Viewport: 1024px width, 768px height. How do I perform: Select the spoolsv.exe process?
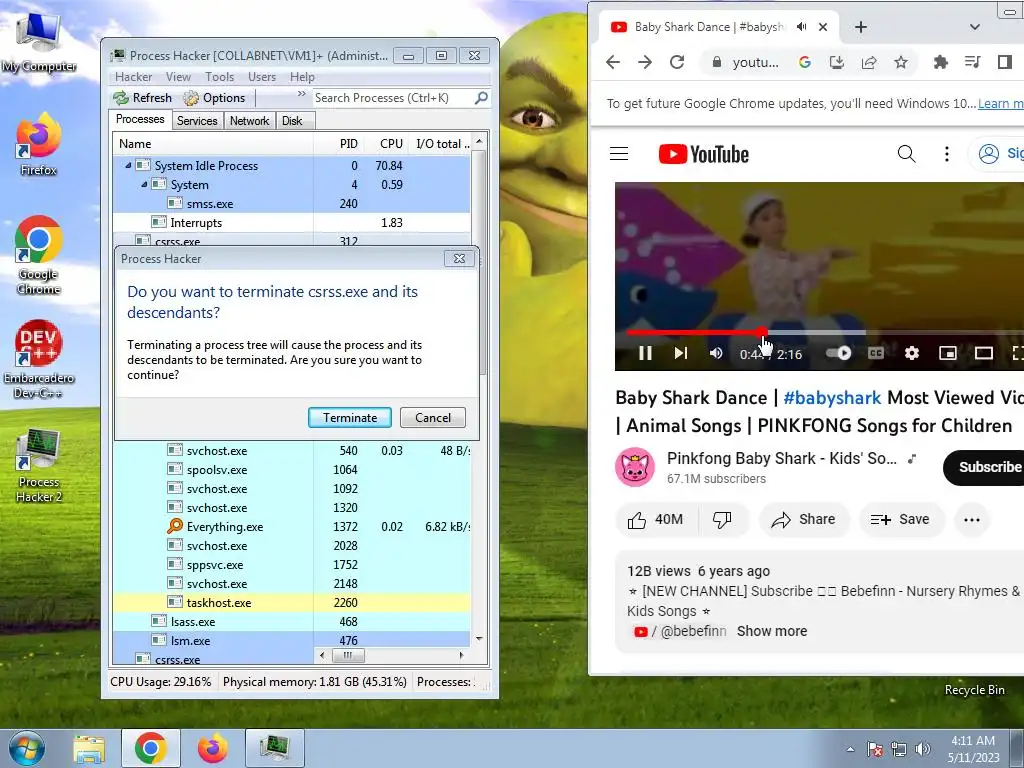(291, 470)
